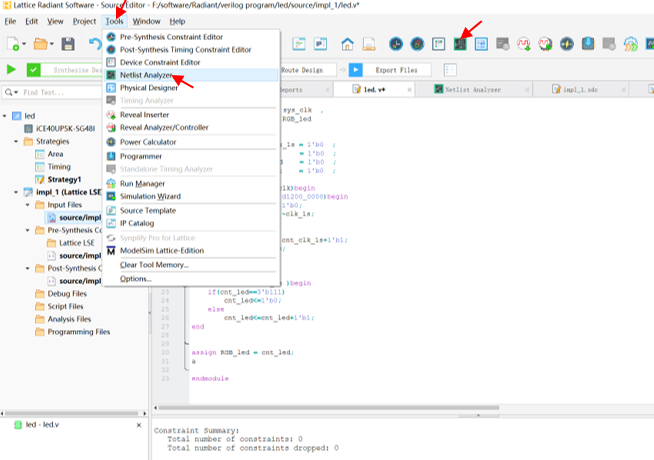Select Pre-Synthesis Constraint Editor menu entry
This screenshot has width=654, height=460.
pyautogui.click(x=191, y=37)
